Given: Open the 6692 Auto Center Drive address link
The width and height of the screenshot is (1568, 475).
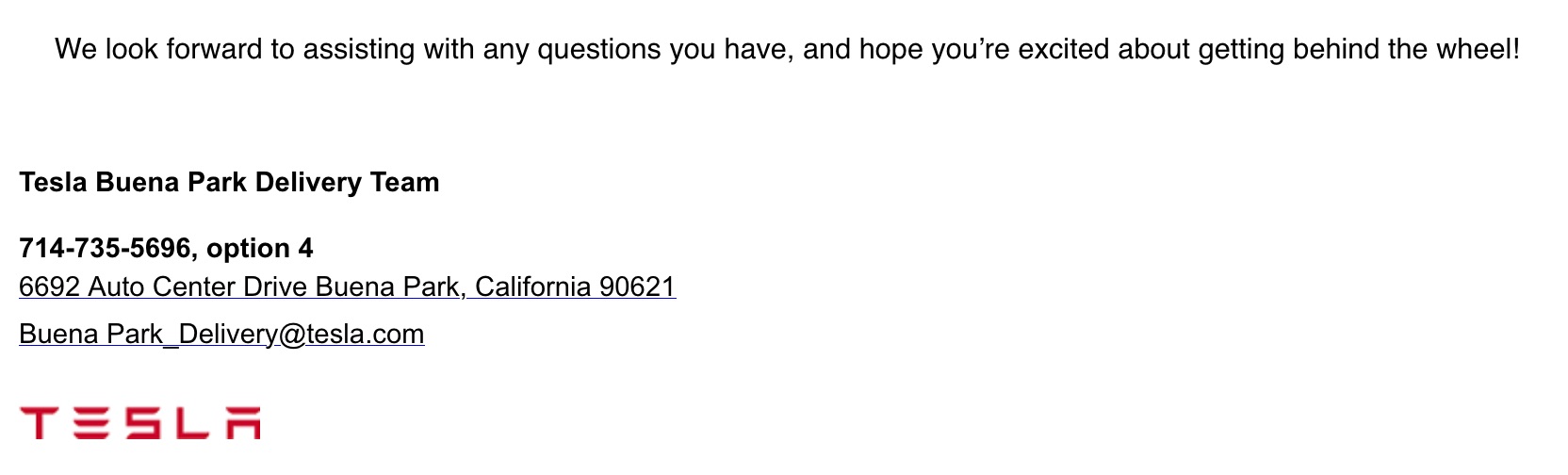Looking at the screenshot, I should click(x=348, y=287).
